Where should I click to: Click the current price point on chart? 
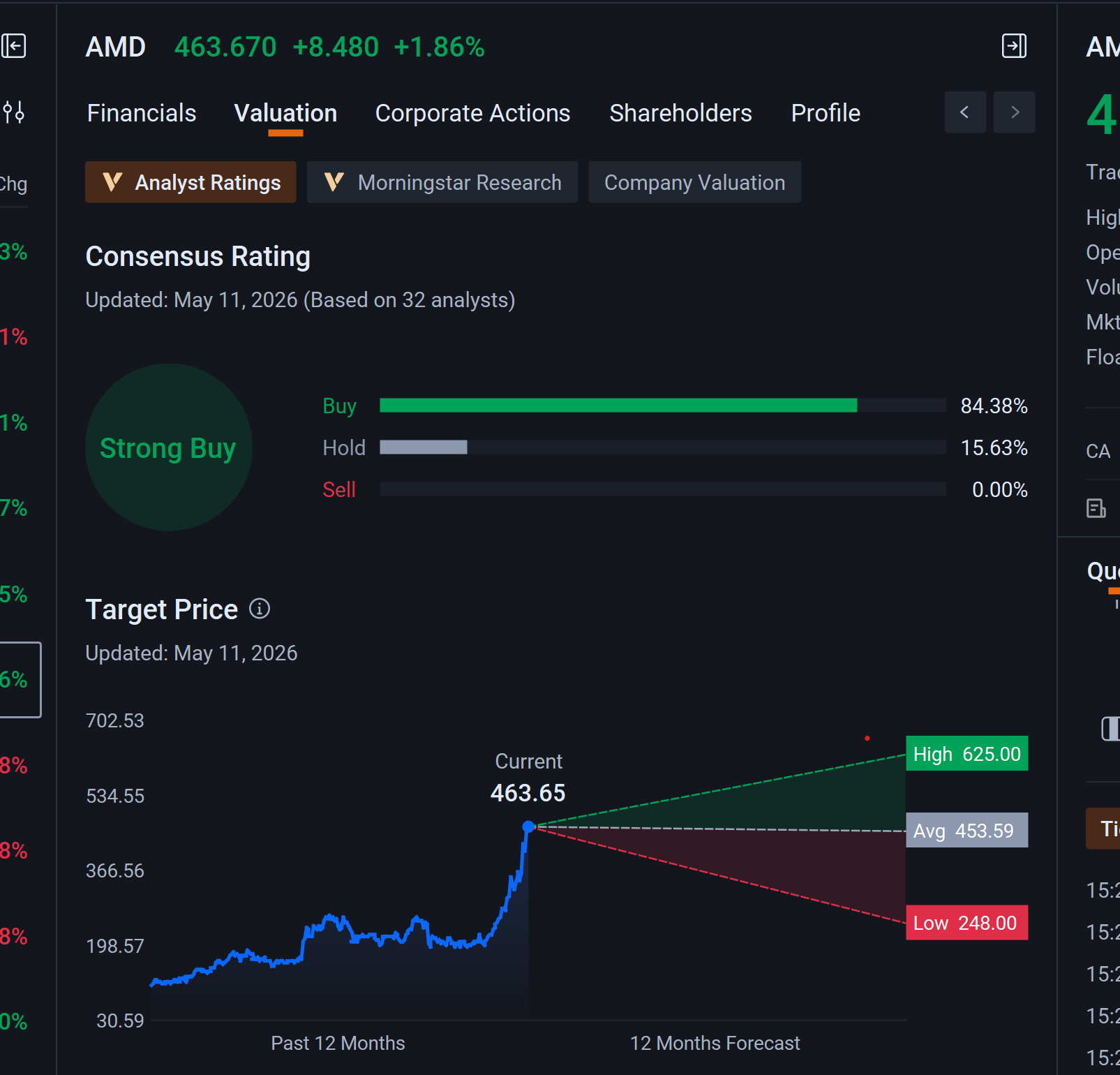[x=528, y=826]
